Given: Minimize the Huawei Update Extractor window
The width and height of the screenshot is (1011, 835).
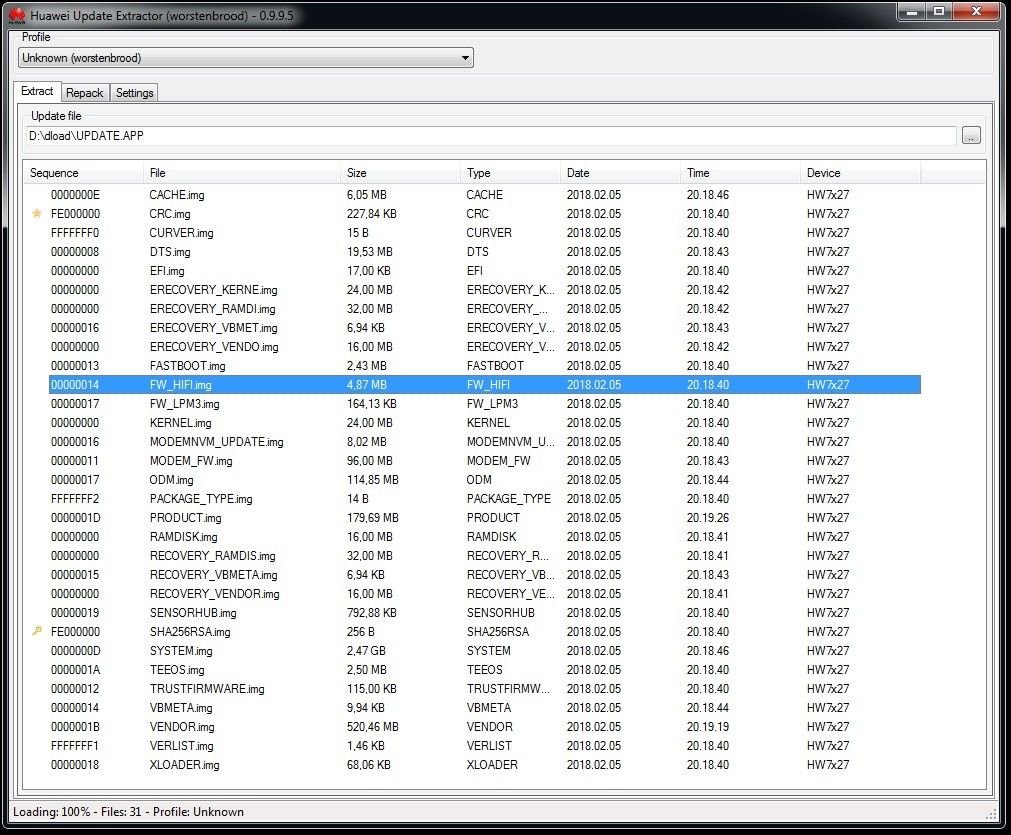Looking at the screenshot, I should (x=912, y=12).
